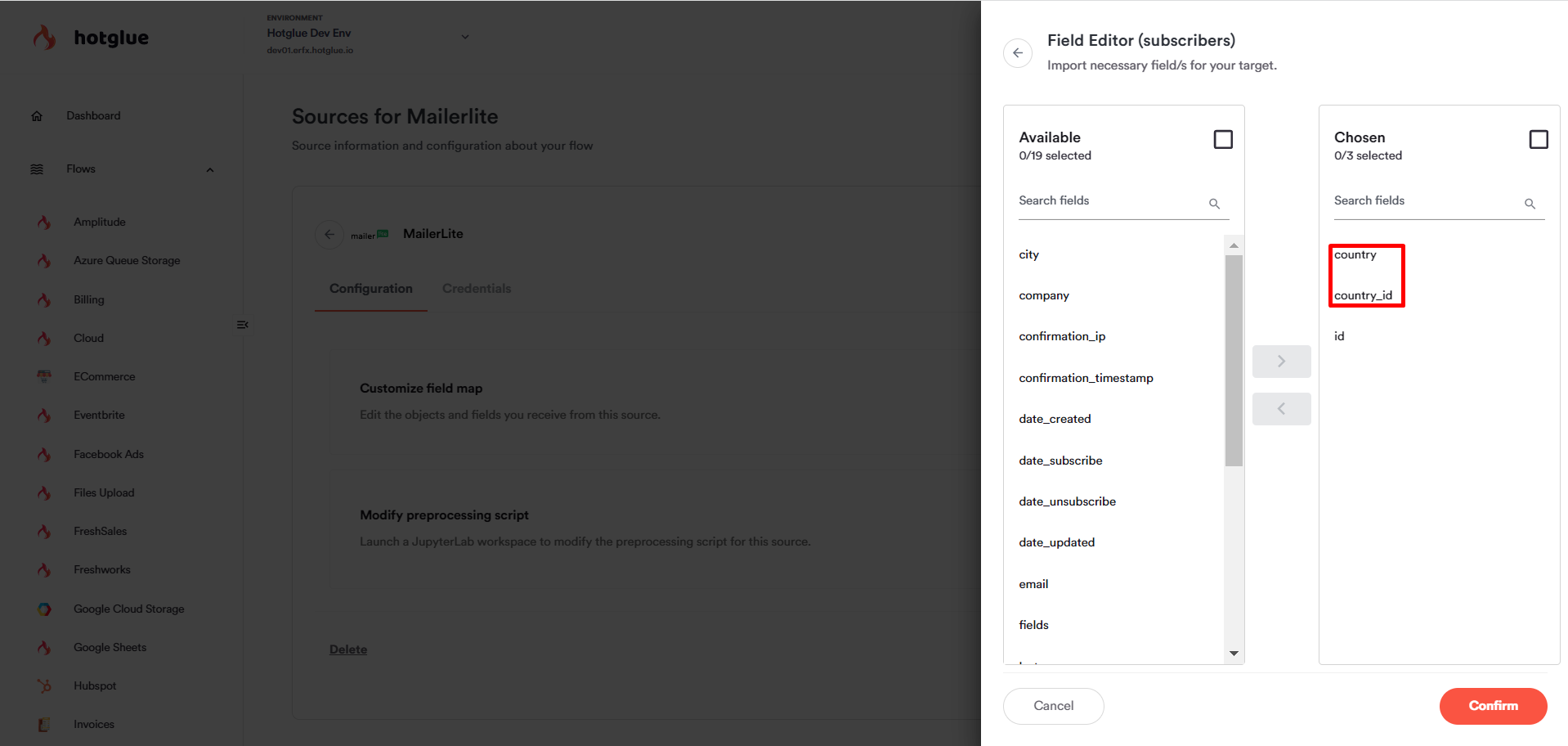
Task: Move selected fields back to Available arrow
Action: point(1281,409)
